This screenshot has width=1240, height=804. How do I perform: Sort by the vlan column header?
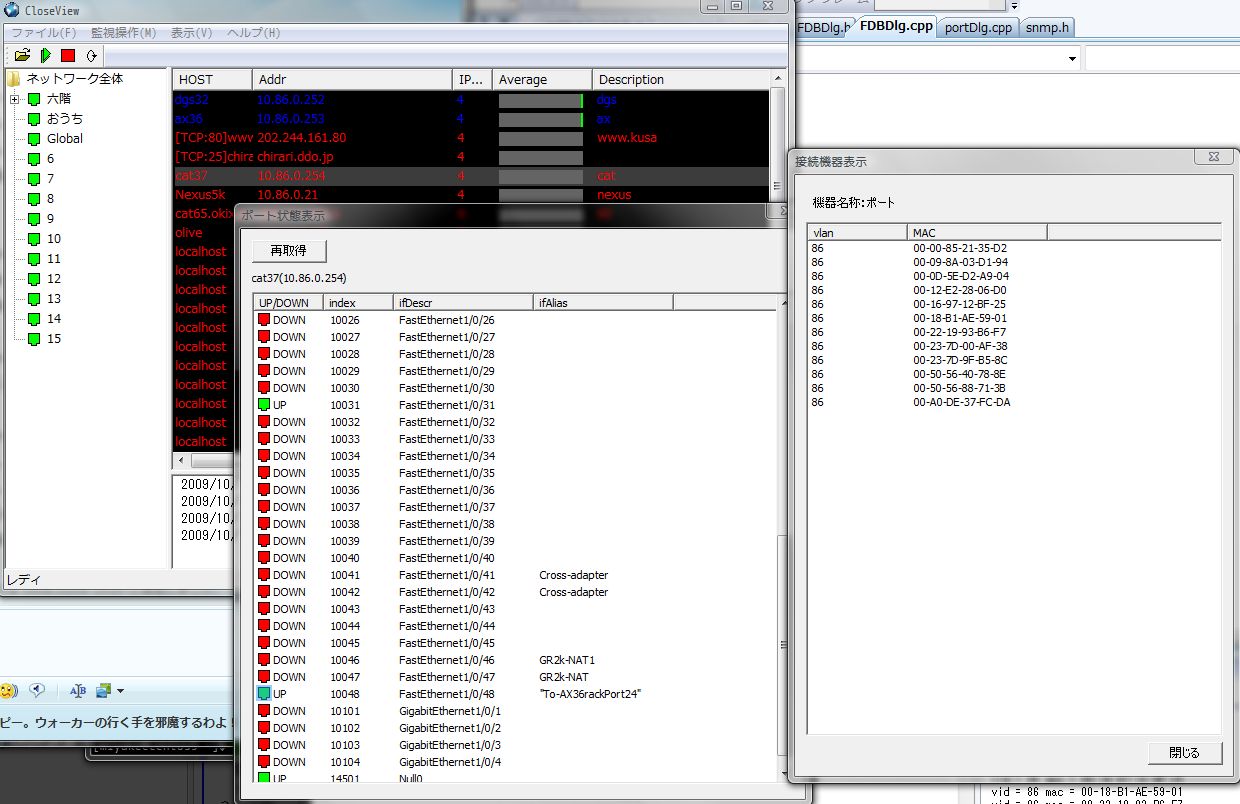coord(857,232)
